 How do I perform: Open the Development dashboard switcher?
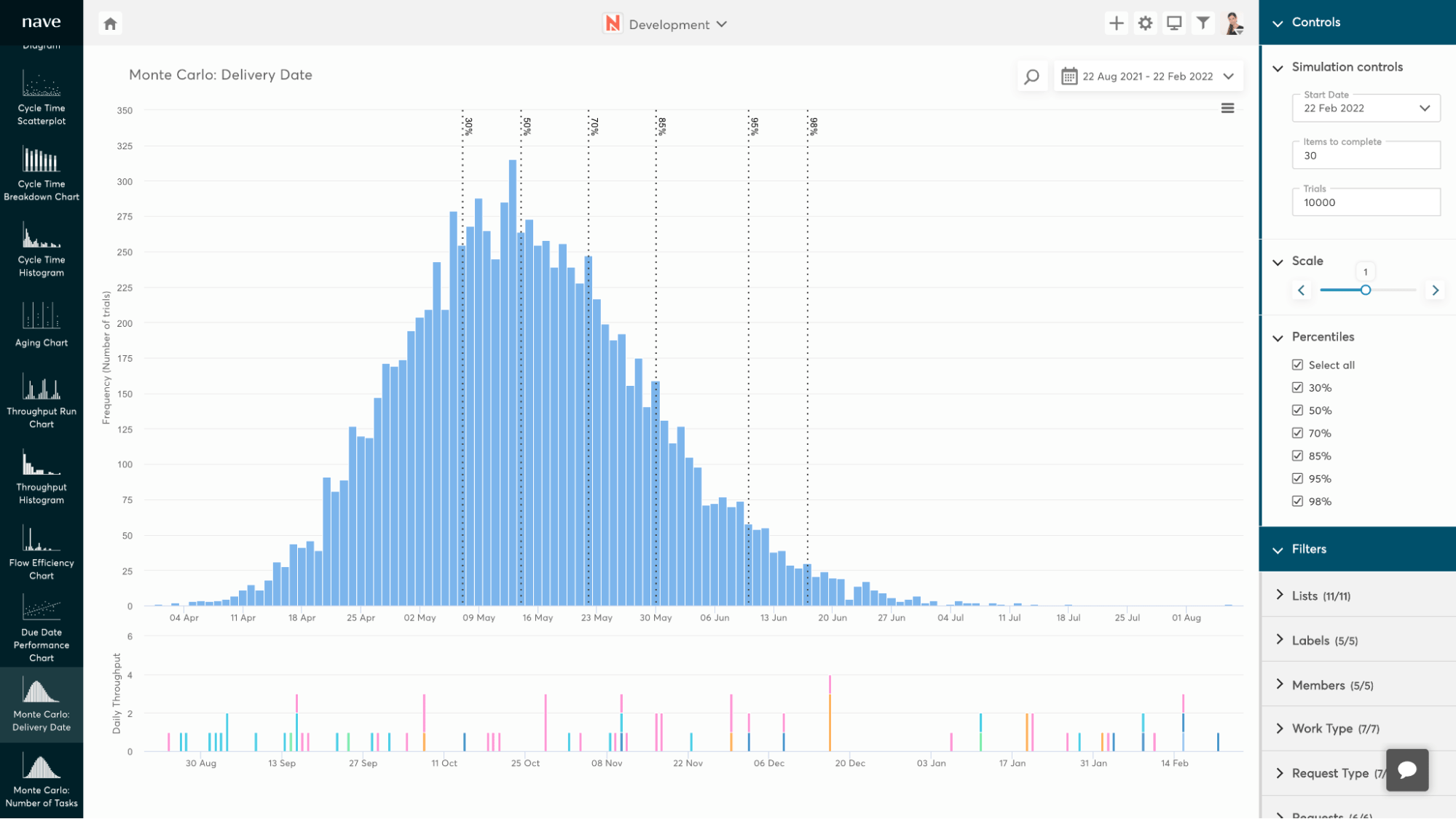[667, 24]
